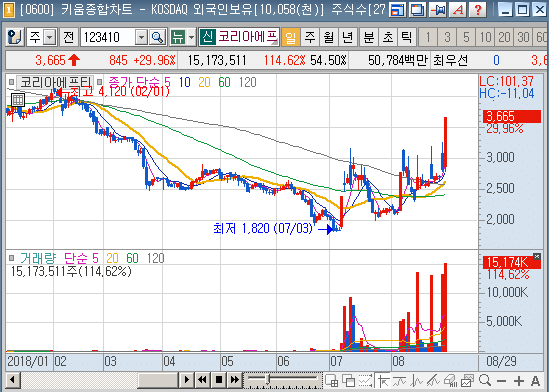Image resolution: width=549 pixels, height=392 pixels.
Task: Click the 전 button
Action: click(68, 37)
